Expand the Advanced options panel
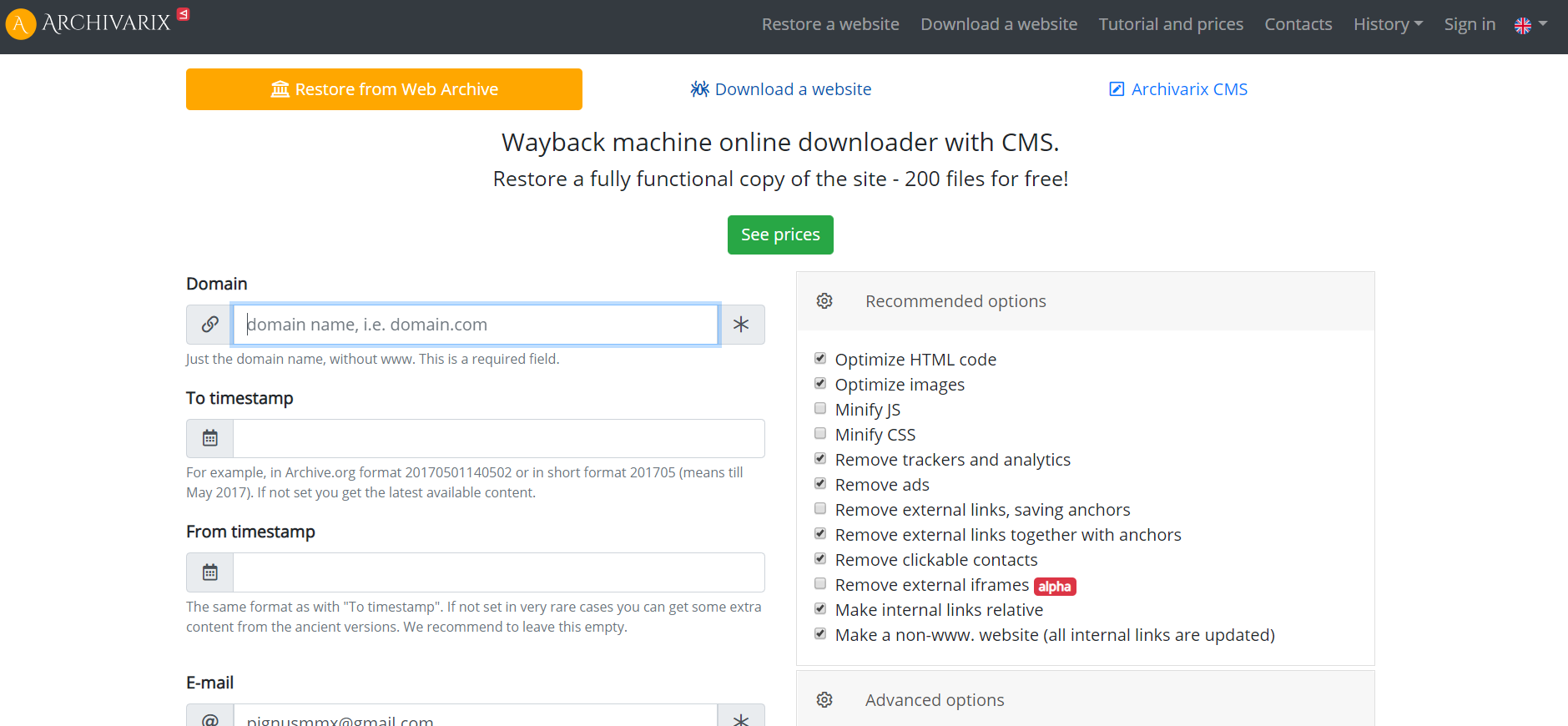The height and width of the screenshot is (726, 1568). (1086, 698)
